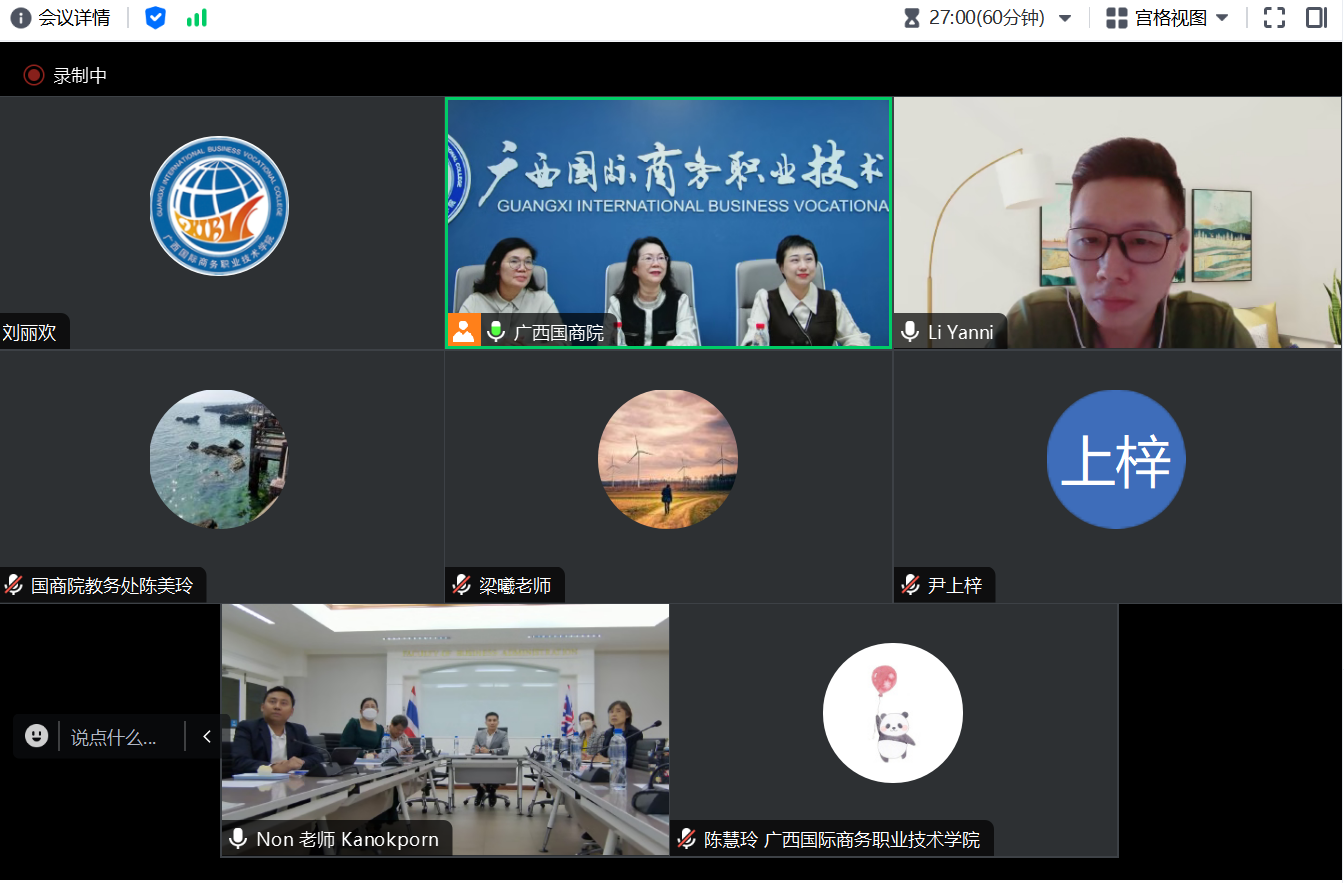Click the blue security shield icon
The width and height of the screenshot is (1344, 883).
point(155,18)
